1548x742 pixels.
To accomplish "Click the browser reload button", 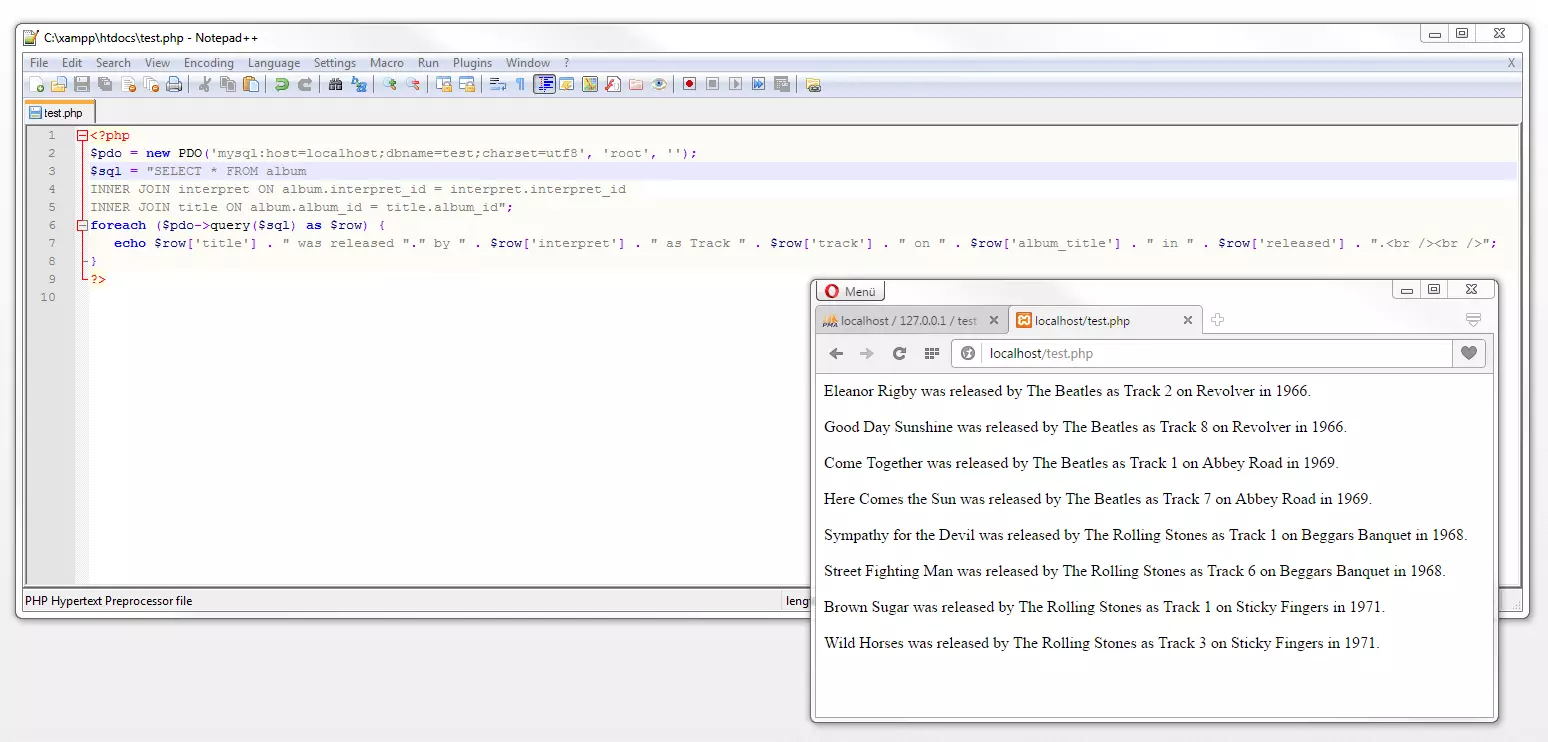I will tap(899, 353).
